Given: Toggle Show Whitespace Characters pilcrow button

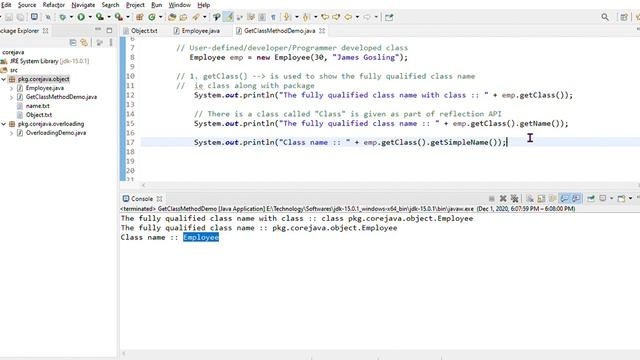Looking at the screenshot, I should pyautogui.click(x=273, y=17).
